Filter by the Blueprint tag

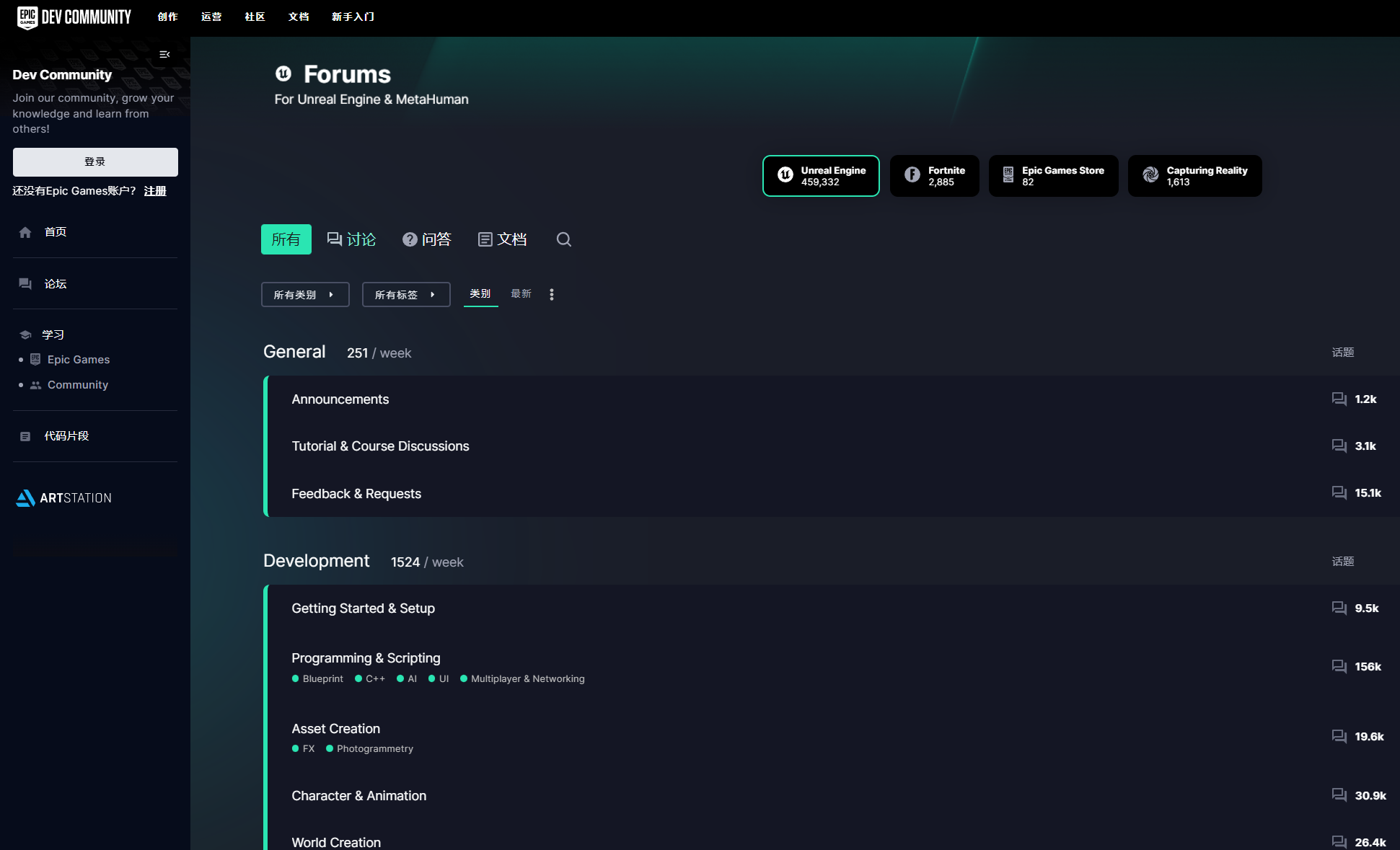click(322, 678)
